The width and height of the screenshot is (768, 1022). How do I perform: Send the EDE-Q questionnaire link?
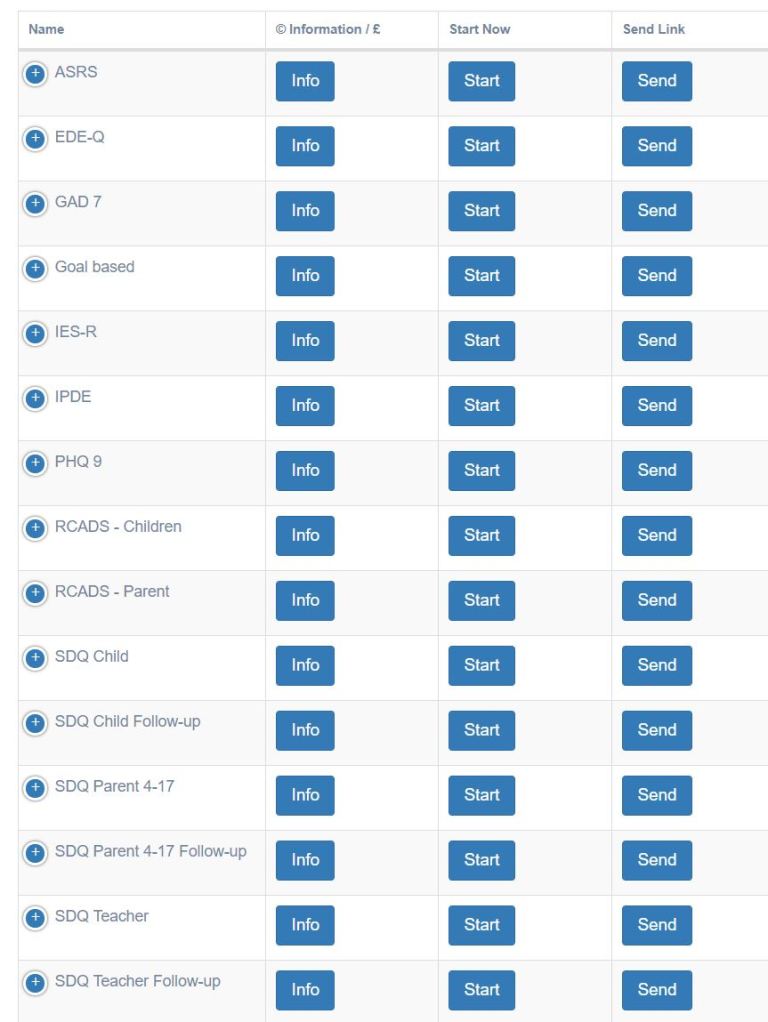coord(656,146)
